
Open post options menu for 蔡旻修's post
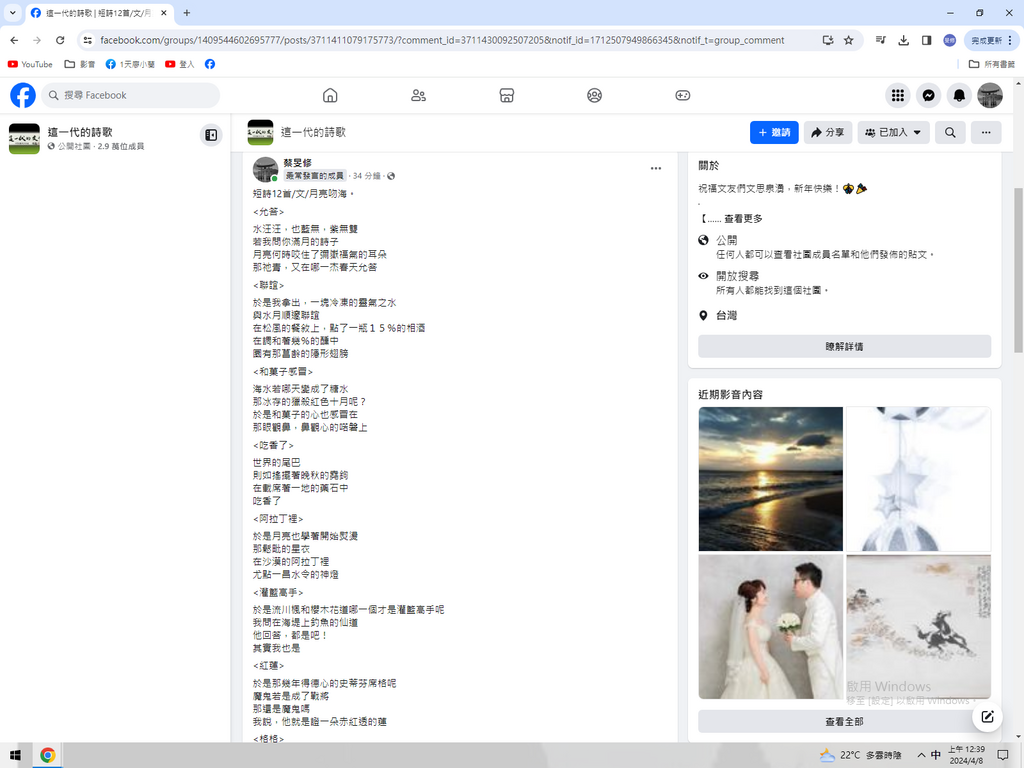tap(656, 168)
